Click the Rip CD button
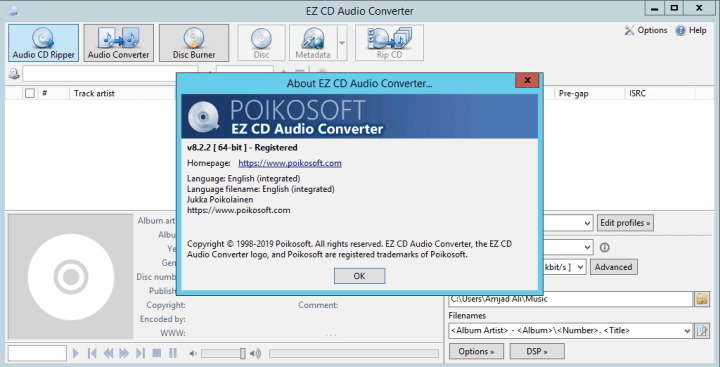720x367 pixels. point(389,43)
